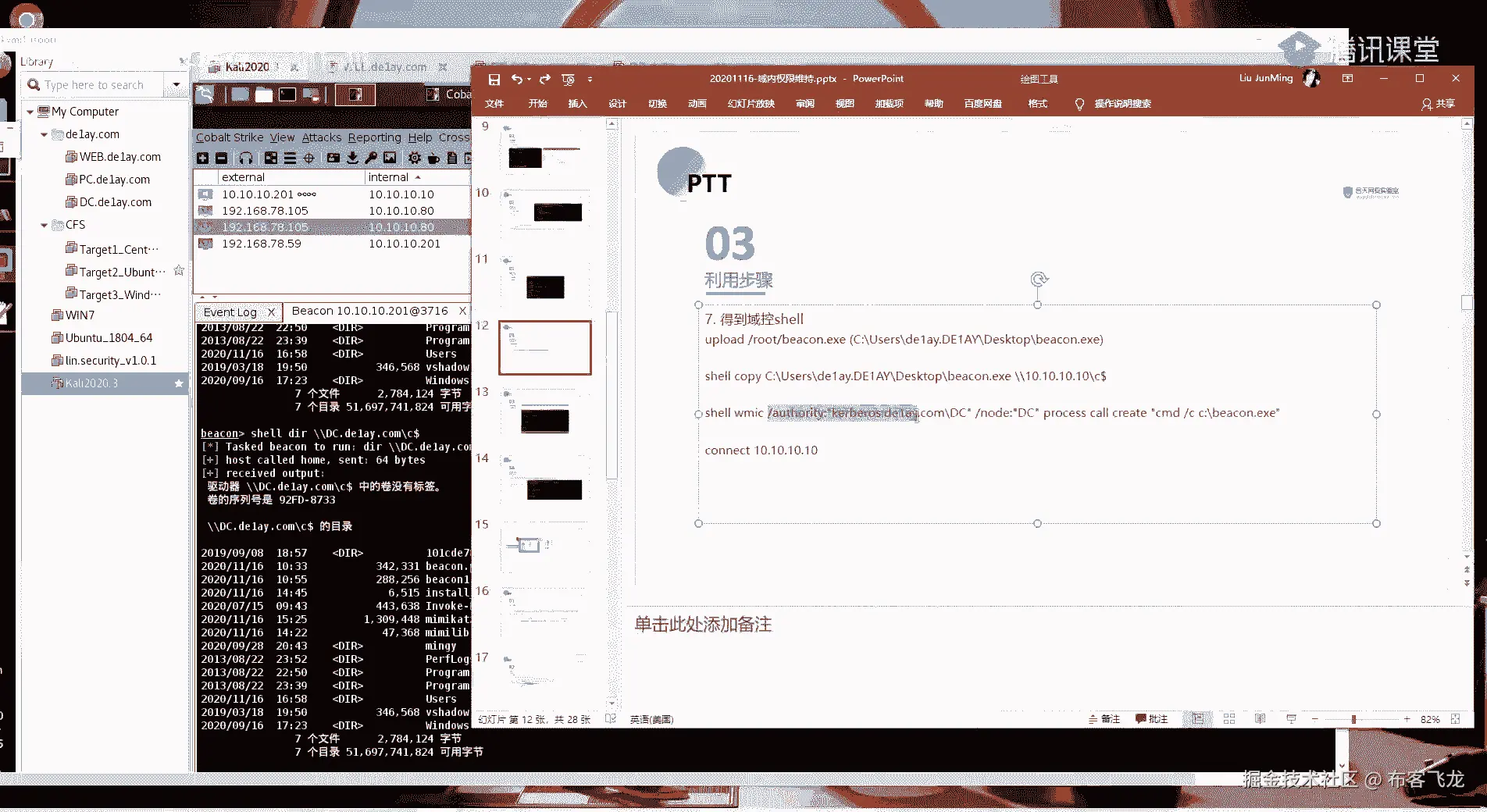Open the 文件 menu in PowerPoint
This screenshot has height=812, width=1487.
tap(494, 104)
